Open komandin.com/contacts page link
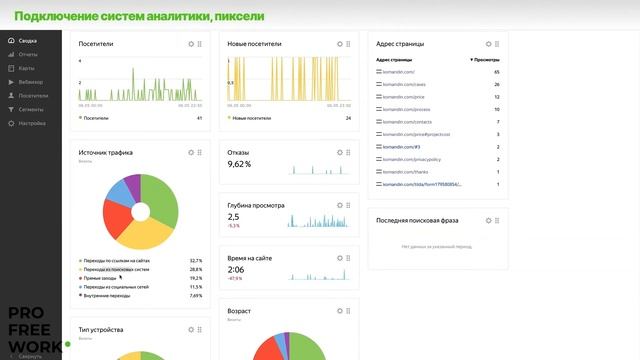This screenshot has height=360, width=640. click(407, 122)
